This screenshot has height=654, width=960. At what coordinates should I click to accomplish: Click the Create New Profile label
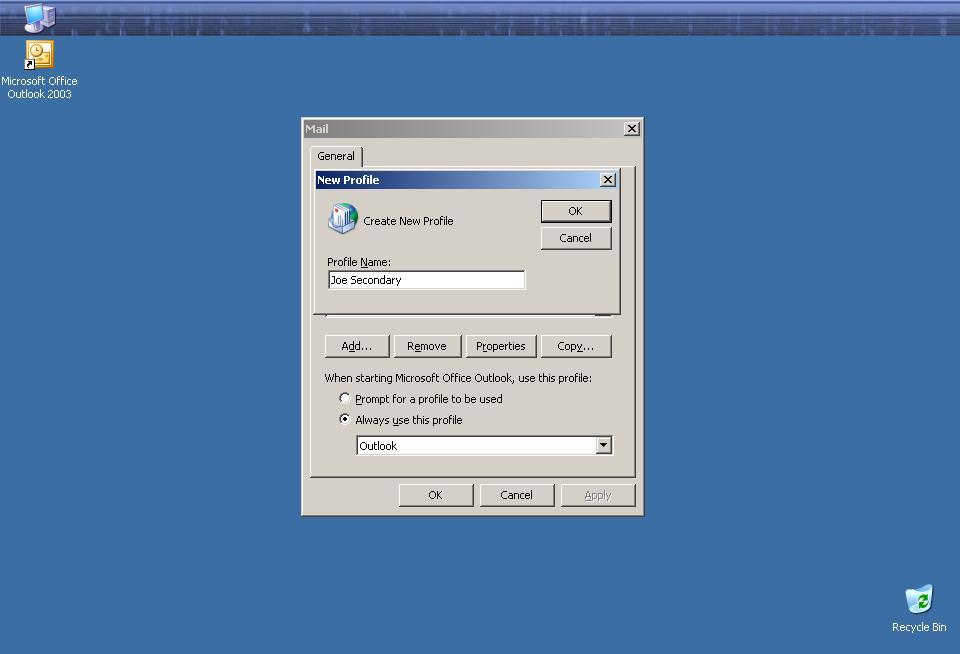pos(408,221)
